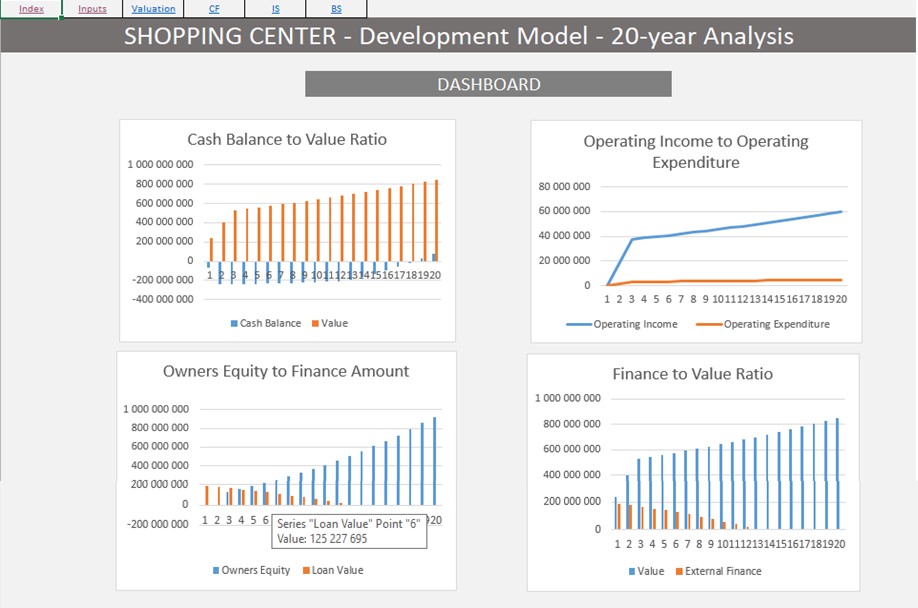Screen dimensions: 918x608
Task: Select the Loan Value tooltip box
Action: click(x=350, y=530)
